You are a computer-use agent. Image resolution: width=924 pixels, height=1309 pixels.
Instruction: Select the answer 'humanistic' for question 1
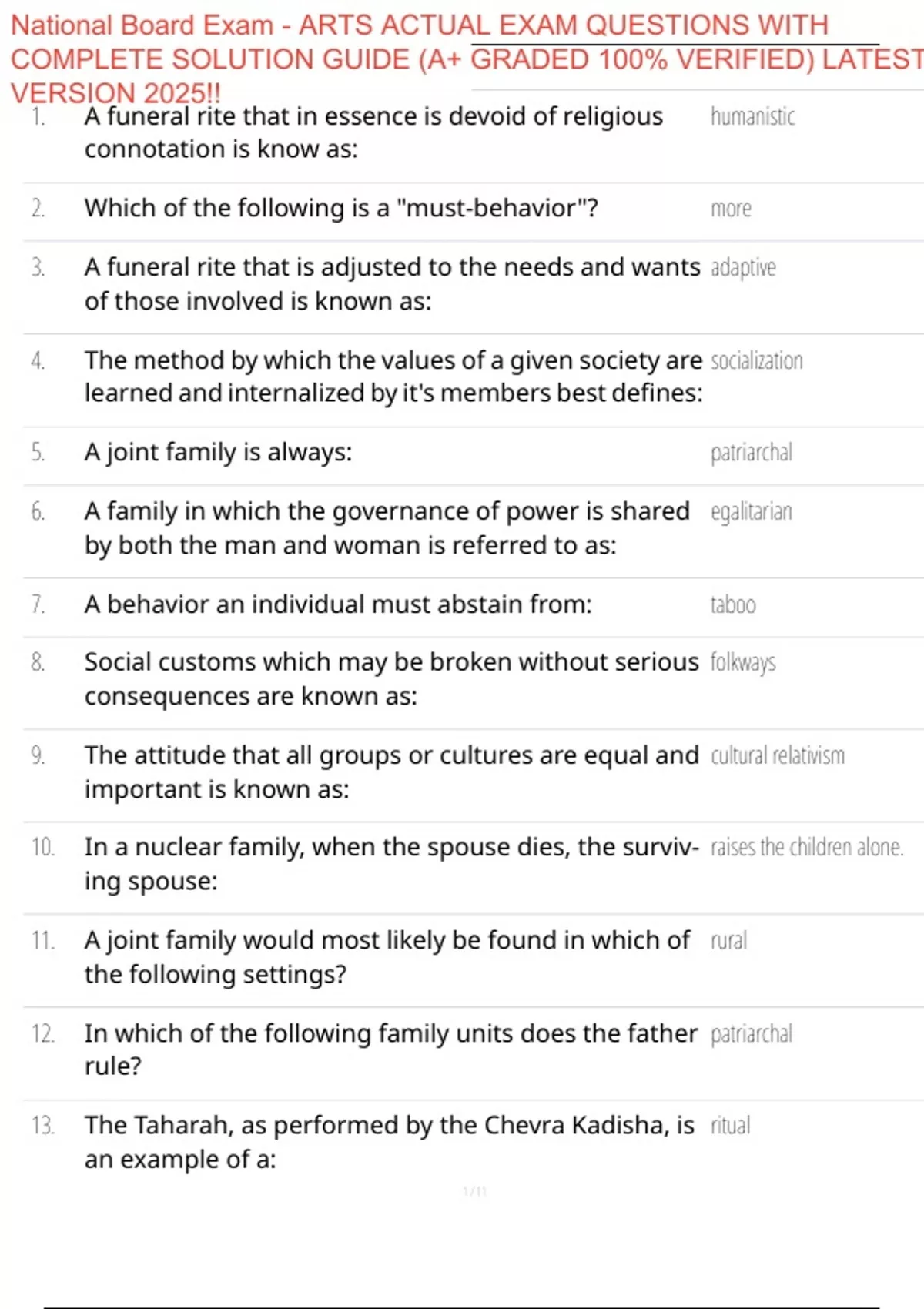[752, 116]
